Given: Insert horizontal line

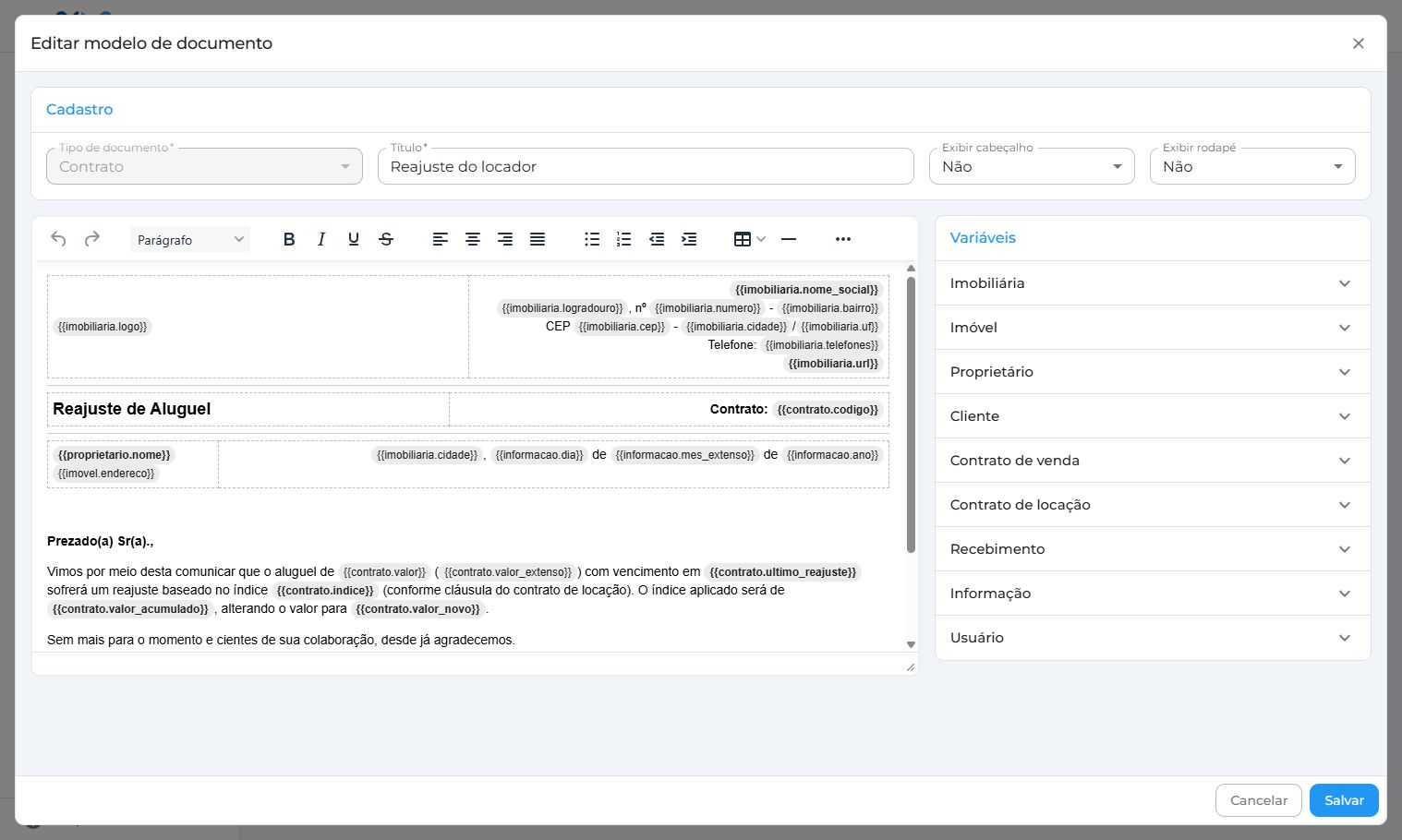Looking at the screenshot, I should pos(789,239).
